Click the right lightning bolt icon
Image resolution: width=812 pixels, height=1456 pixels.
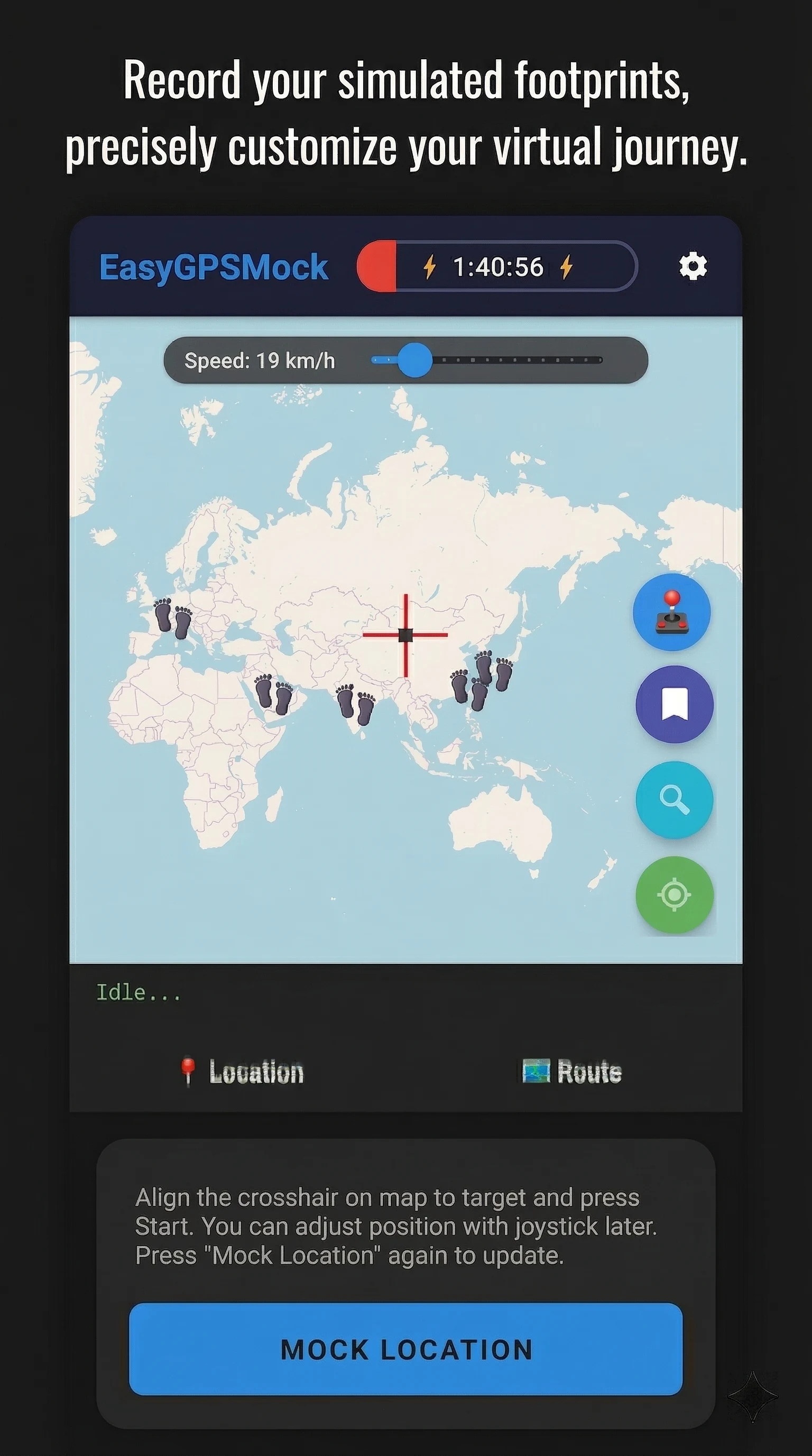[x=566, y=266]
